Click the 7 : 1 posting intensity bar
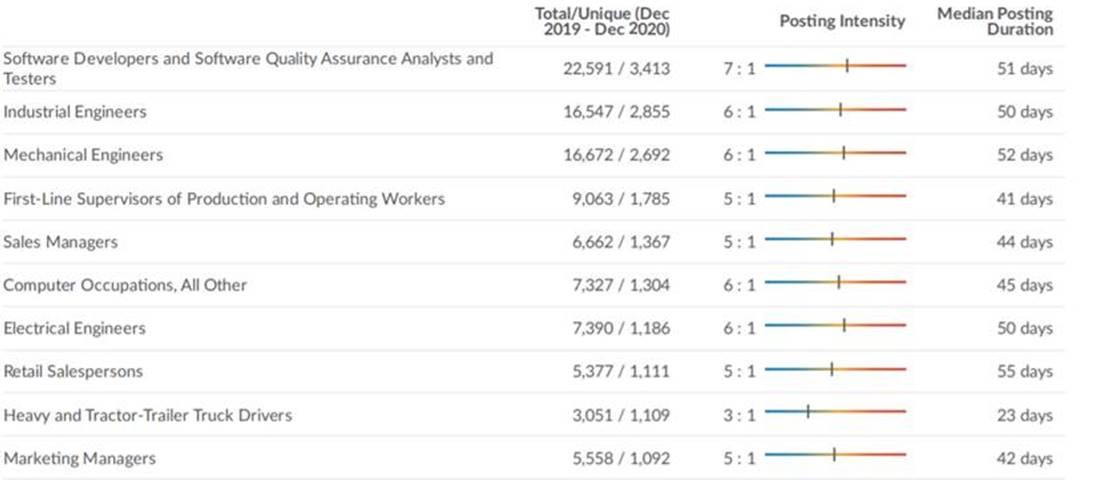This screenshot has width=1104, height=480. tap(835, 65)
